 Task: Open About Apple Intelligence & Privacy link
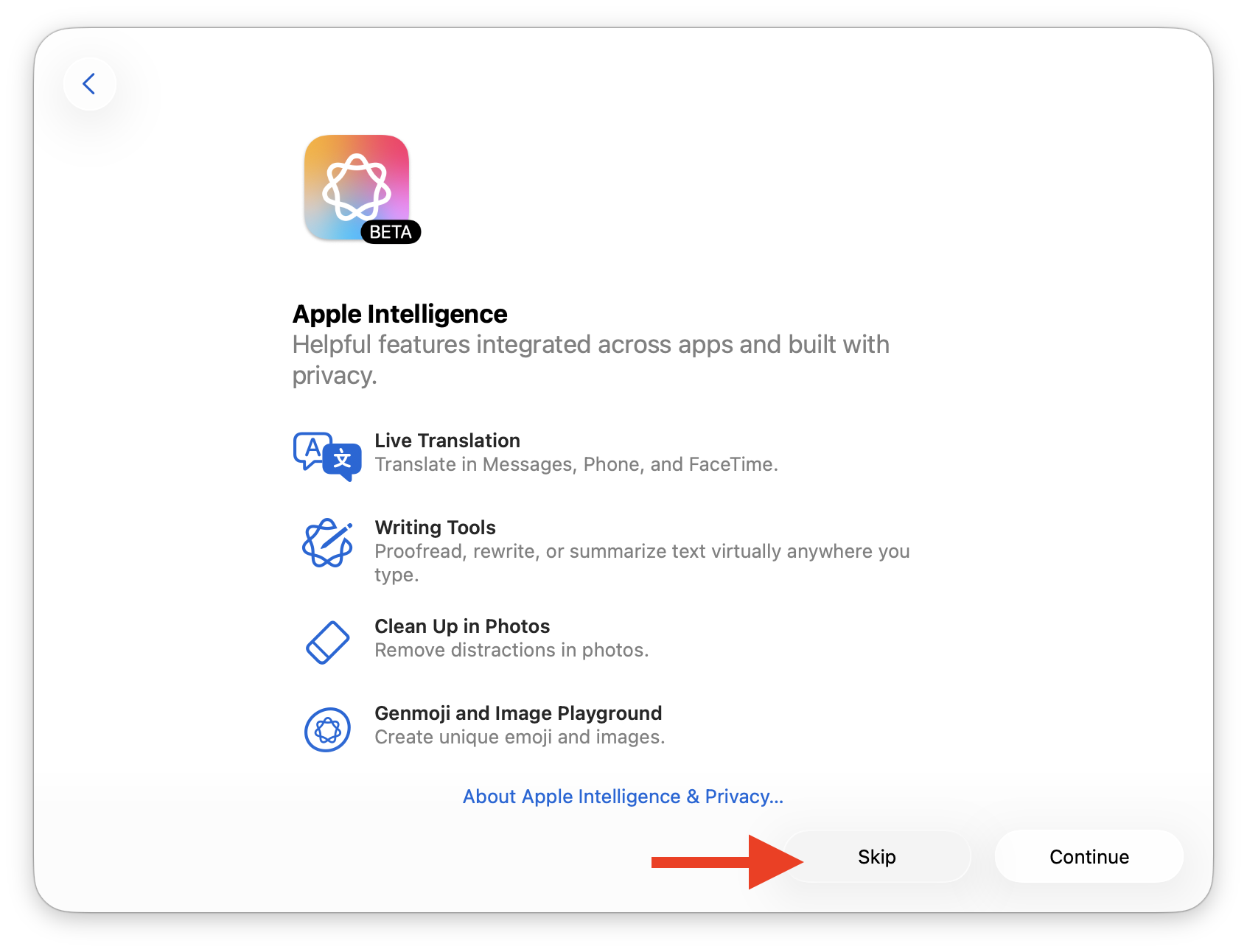(x=623, y=797)
